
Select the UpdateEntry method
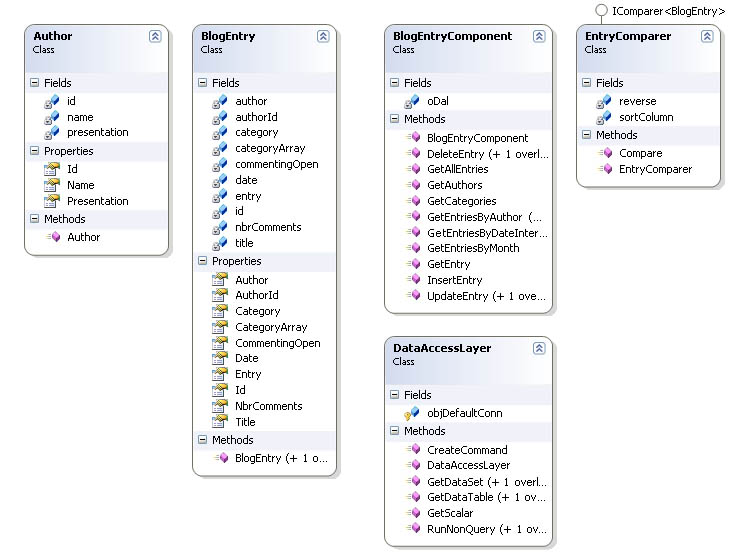[486, 296]
